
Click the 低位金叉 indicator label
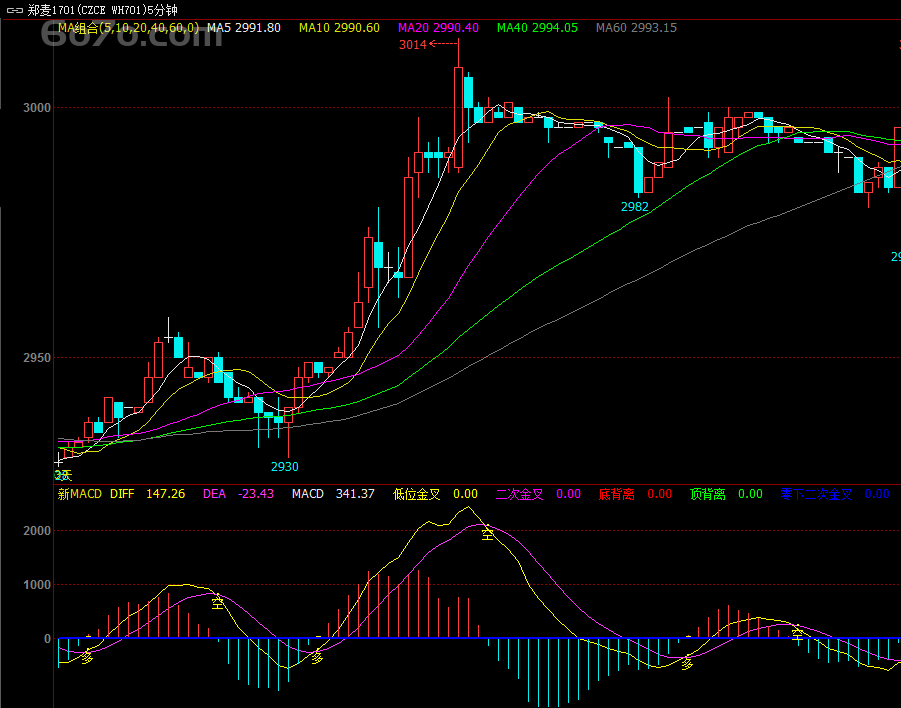tap(416, 494)
